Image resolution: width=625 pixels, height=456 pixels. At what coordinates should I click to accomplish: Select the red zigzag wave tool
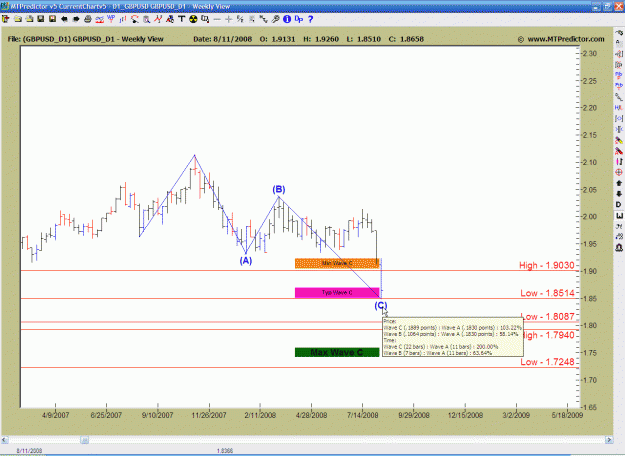point(158,19)
